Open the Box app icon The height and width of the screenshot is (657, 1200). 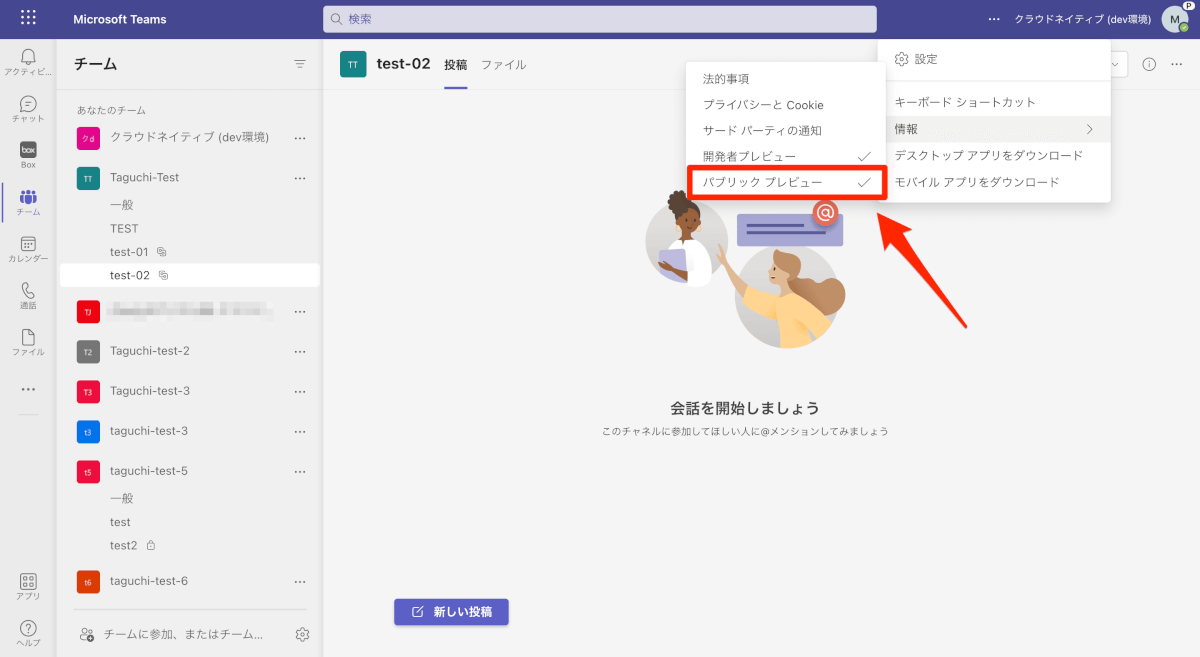[28, 155]
